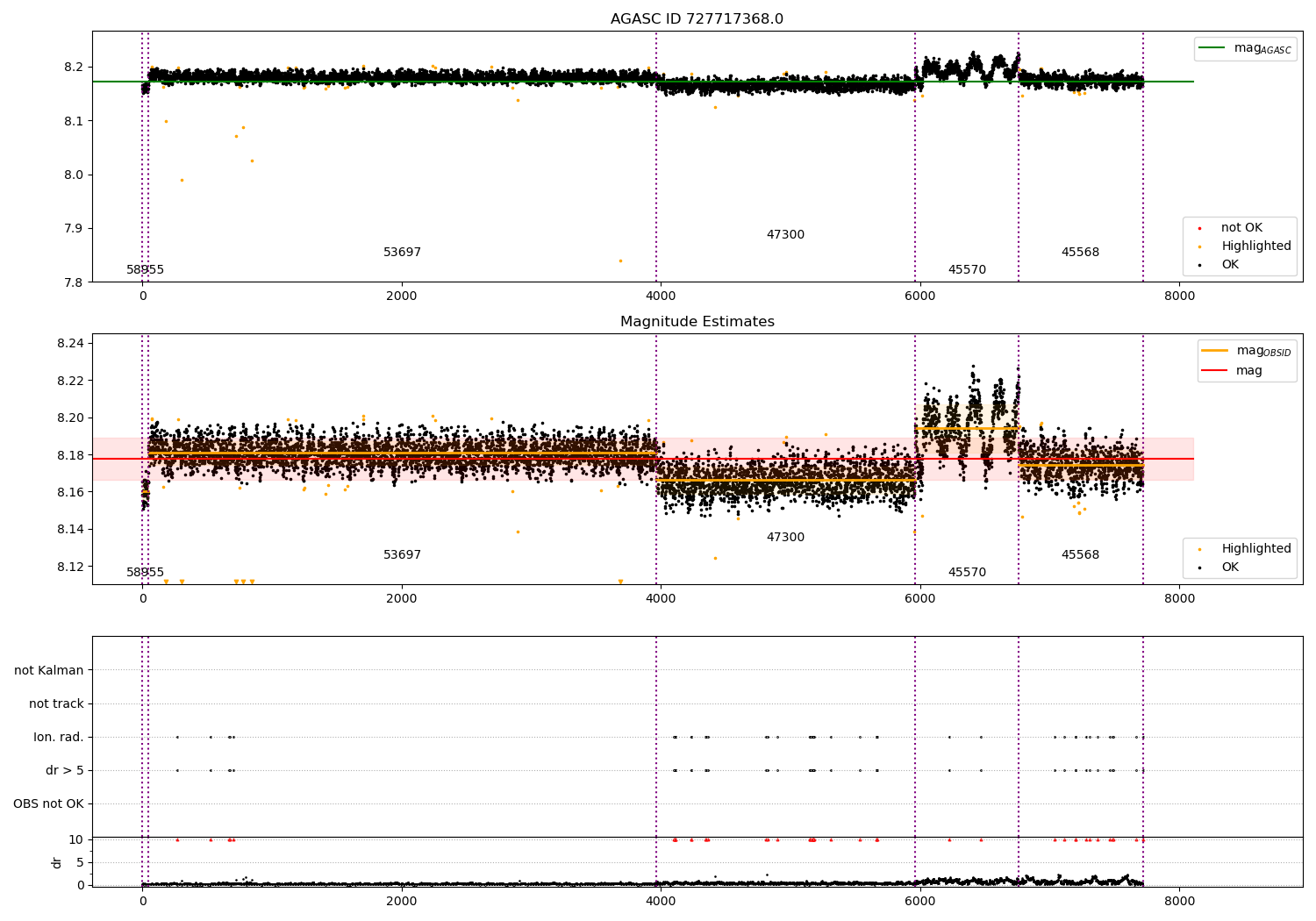Viewport: 1316px width, 921px height.
Task: Click y-axis tick 8.22 in middle panel
Action: (70, 382)
